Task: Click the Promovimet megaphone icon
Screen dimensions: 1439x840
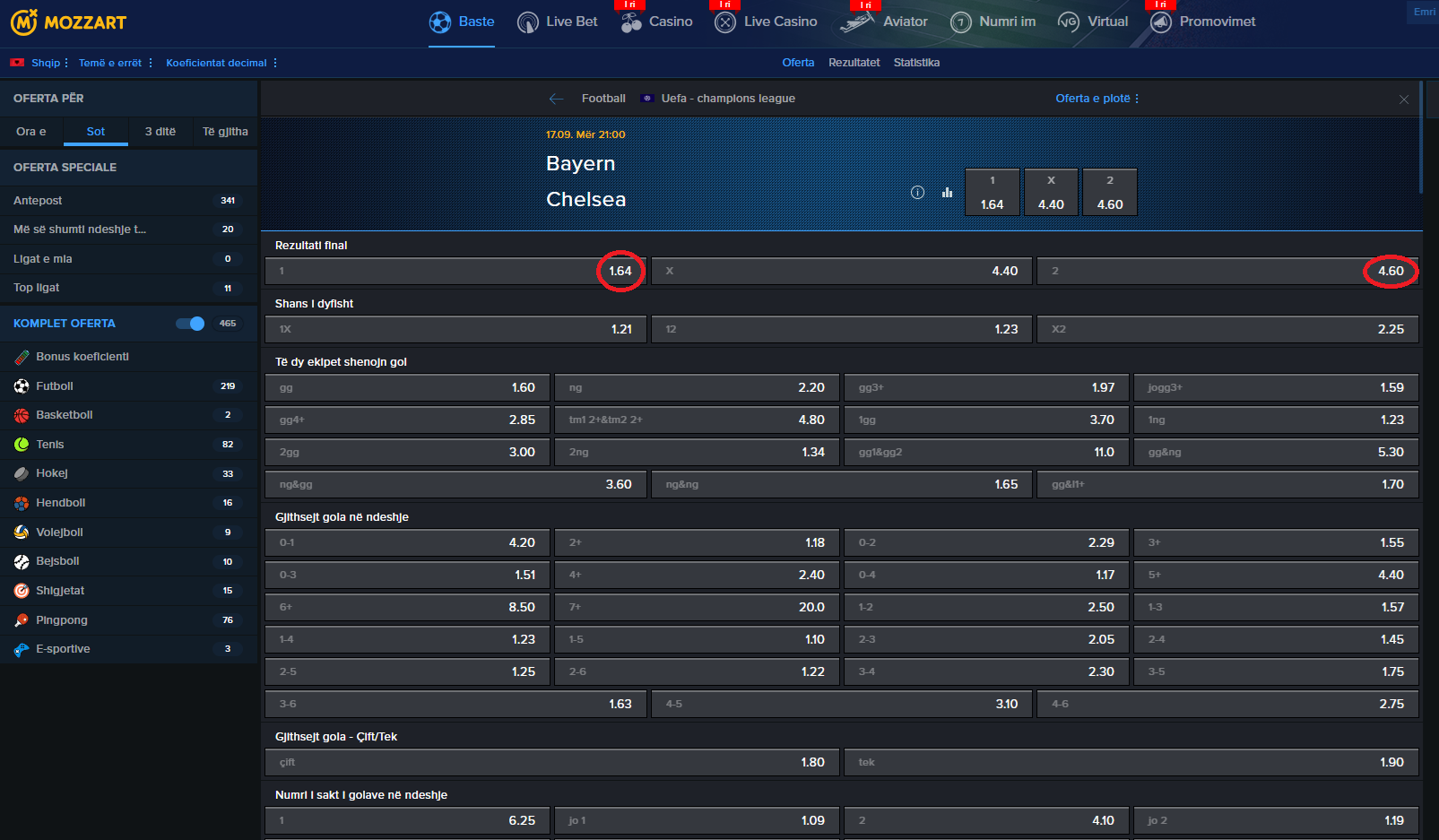Action: 1161,22
